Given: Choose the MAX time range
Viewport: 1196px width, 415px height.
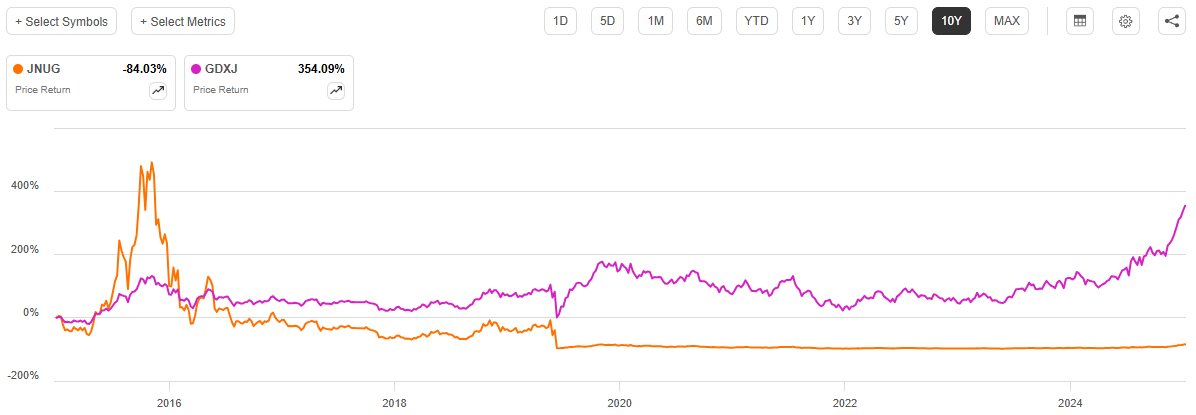Looking at the screenshot, I should click(1007, 21).
